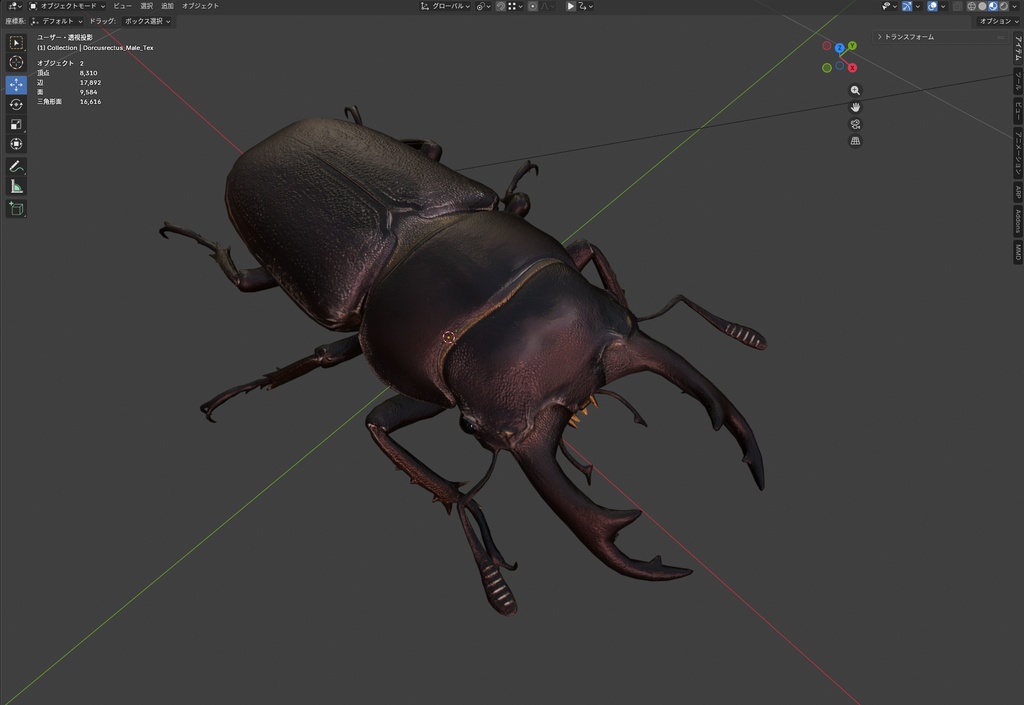
Task: Select the 3D Cursor tool
Action: [16, 63]
